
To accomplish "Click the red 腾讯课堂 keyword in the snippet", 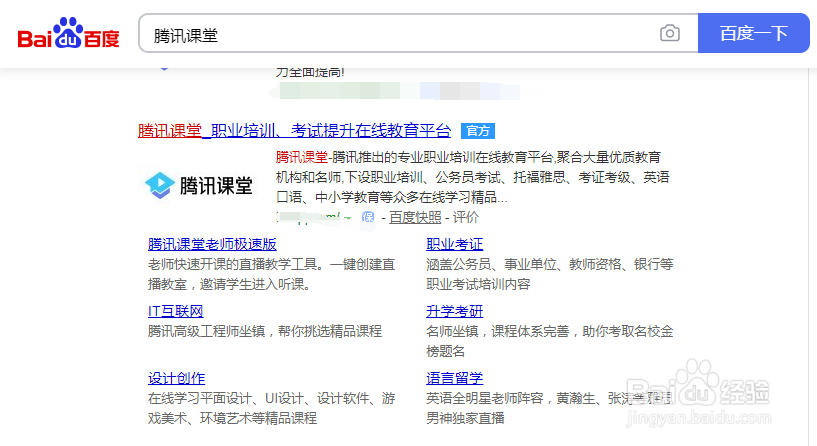I will 302,157.
